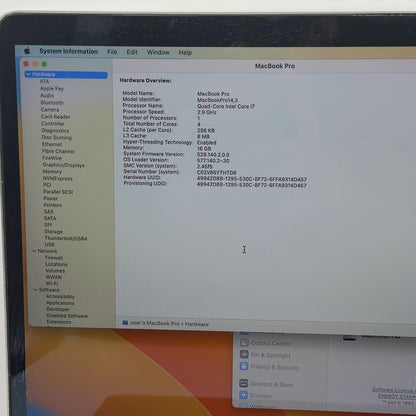Open the File menu
416x416 pixels.
[x=112, y=52]
